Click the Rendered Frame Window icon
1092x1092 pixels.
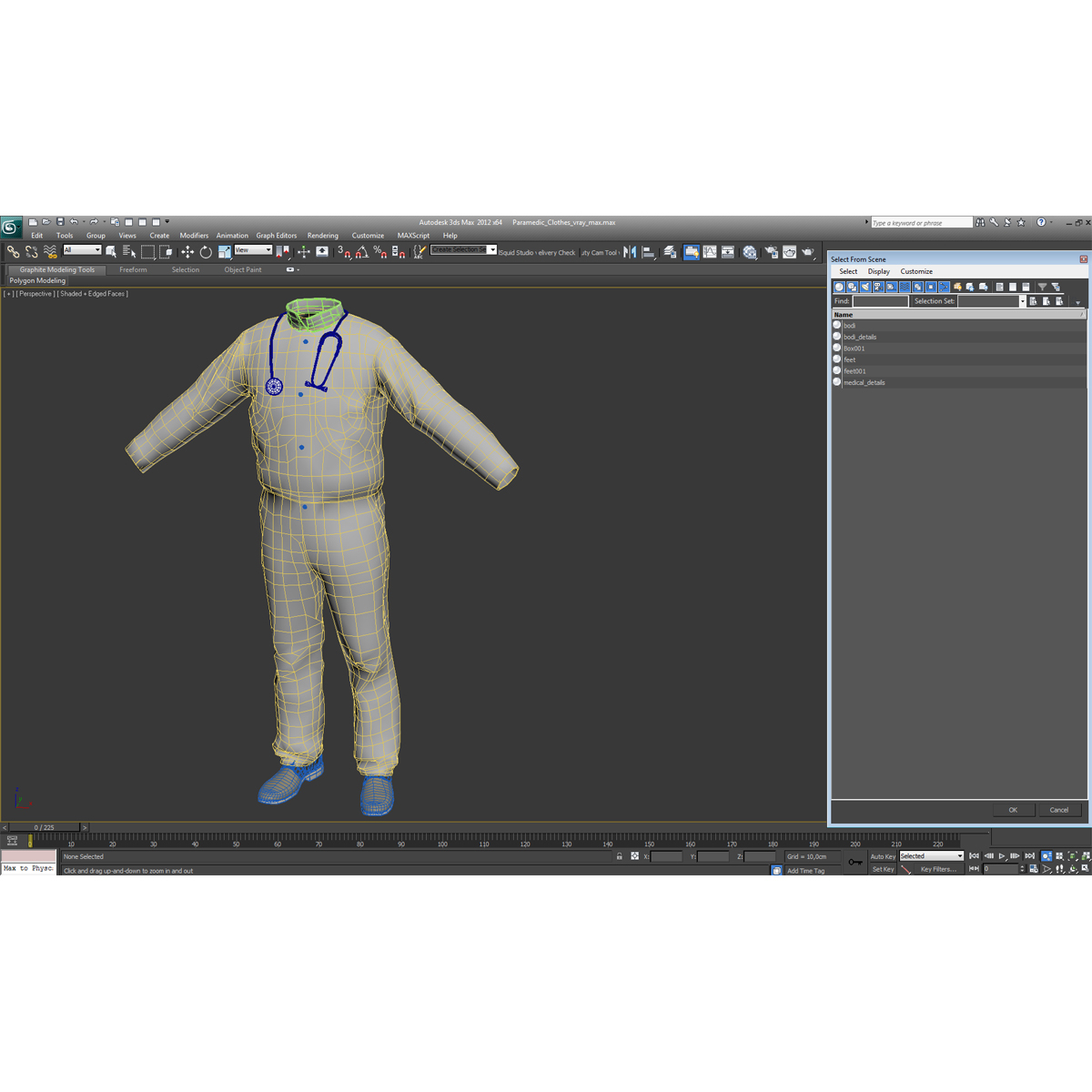coord(789,252)
